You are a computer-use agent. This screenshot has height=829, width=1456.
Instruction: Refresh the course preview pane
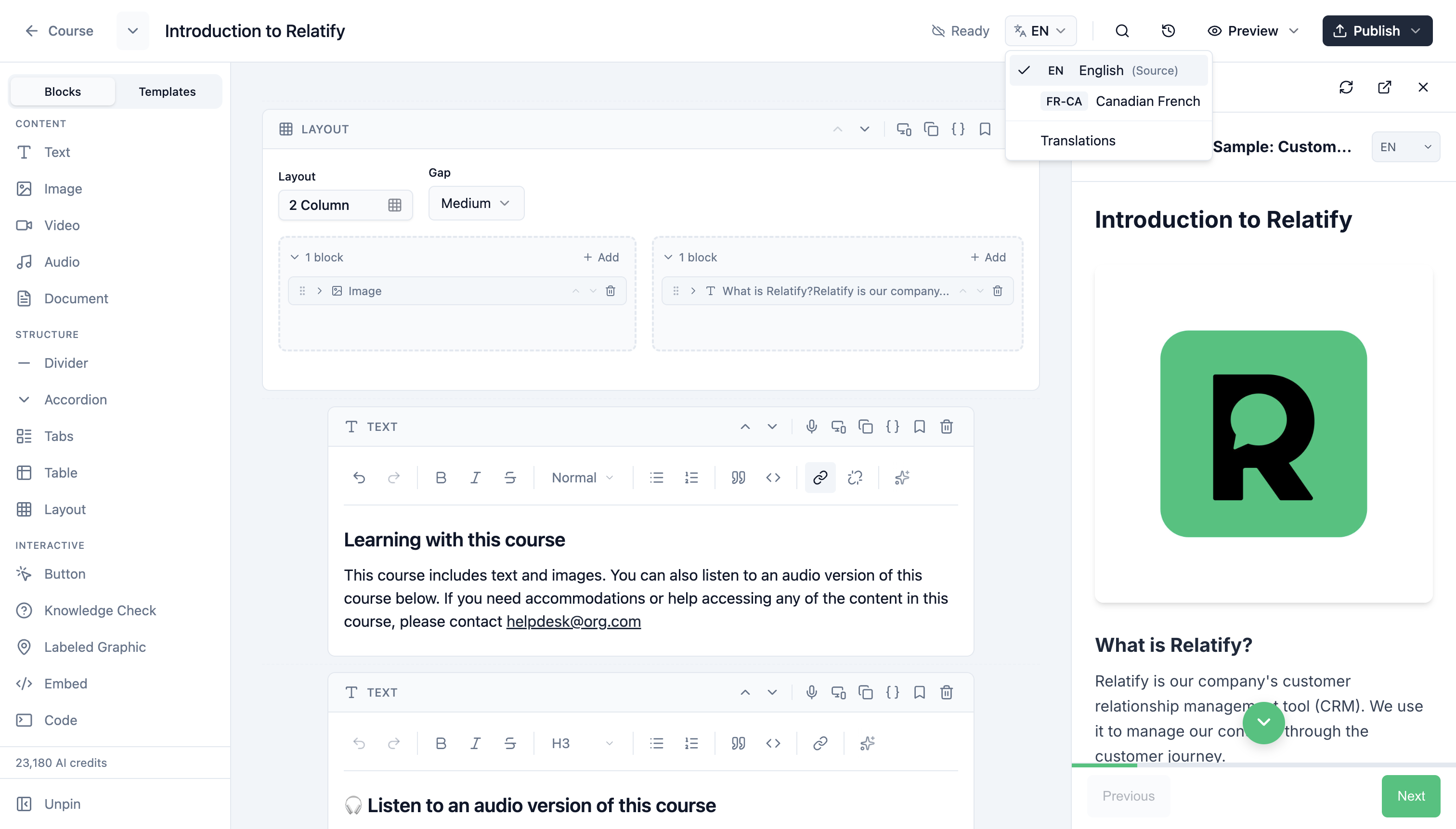(x=1346, y=87)
